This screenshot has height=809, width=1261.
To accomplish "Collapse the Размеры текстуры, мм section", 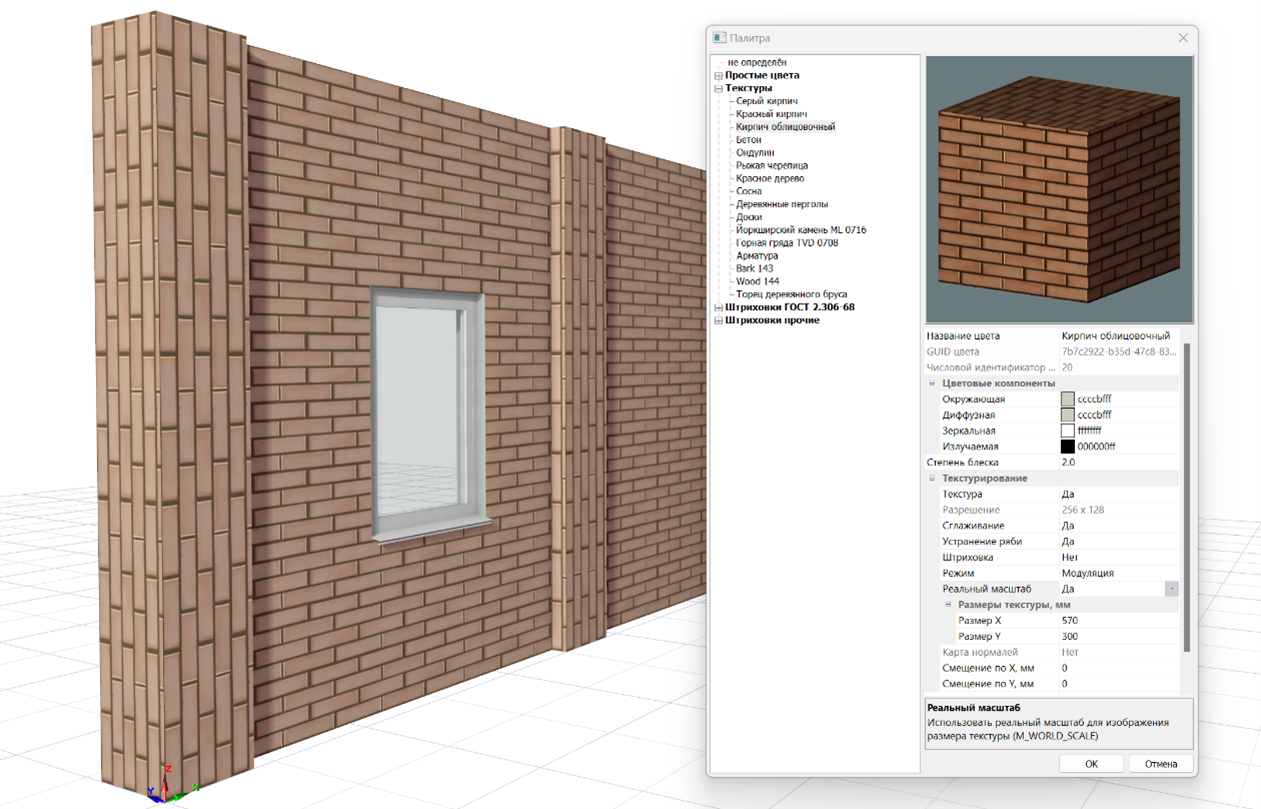I will pyautogui.click(x=949, y=605).
